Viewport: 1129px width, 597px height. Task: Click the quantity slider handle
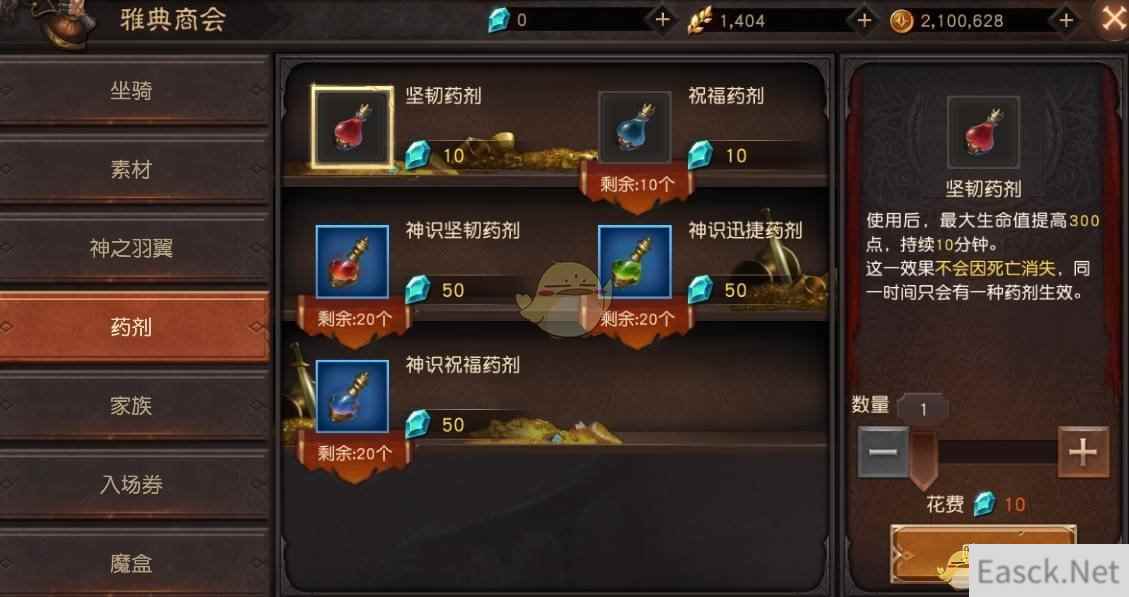click(923, 459)
